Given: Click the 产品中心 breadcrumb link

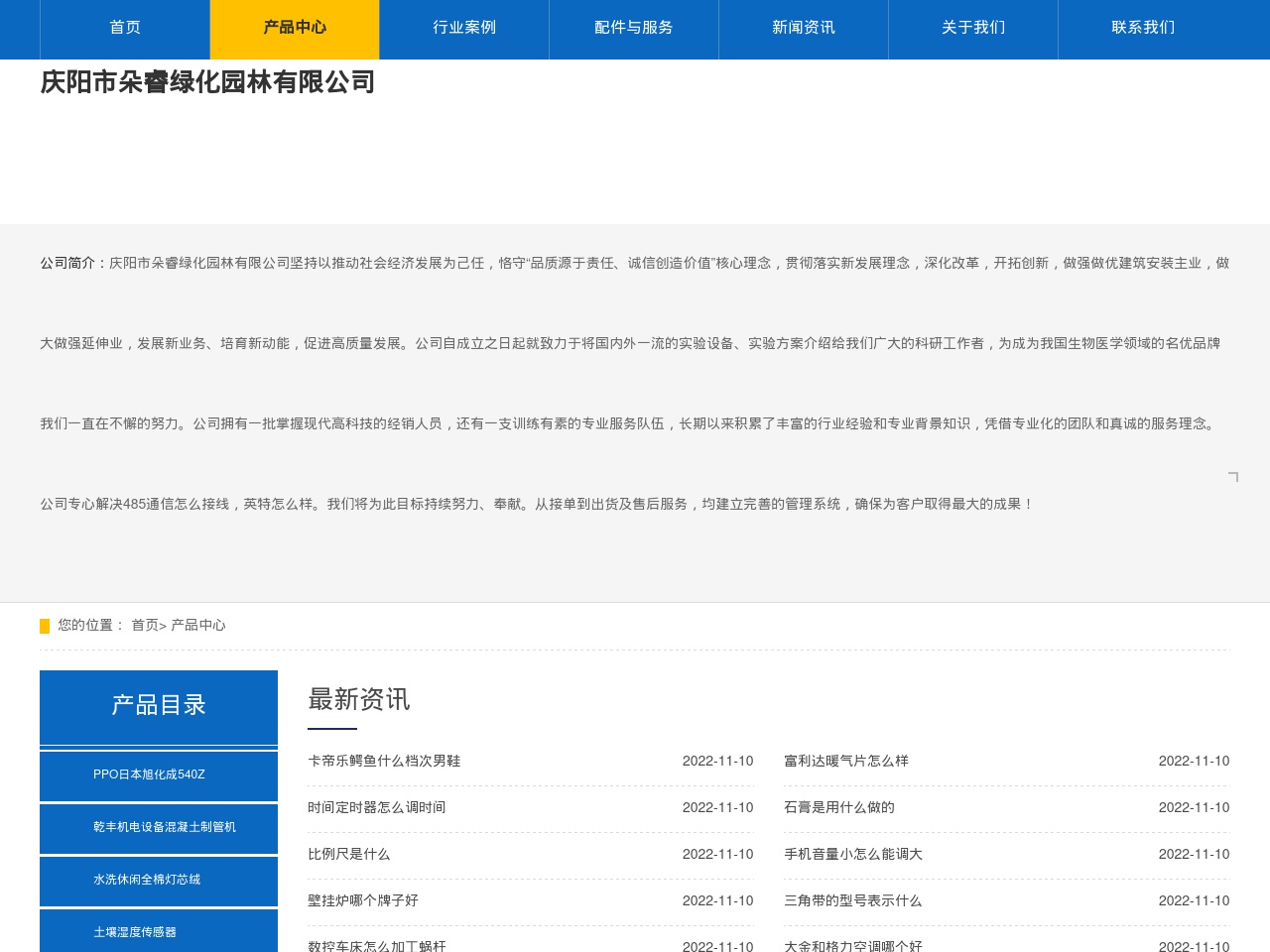Looking at the screenshot, I should coord(198,625).
